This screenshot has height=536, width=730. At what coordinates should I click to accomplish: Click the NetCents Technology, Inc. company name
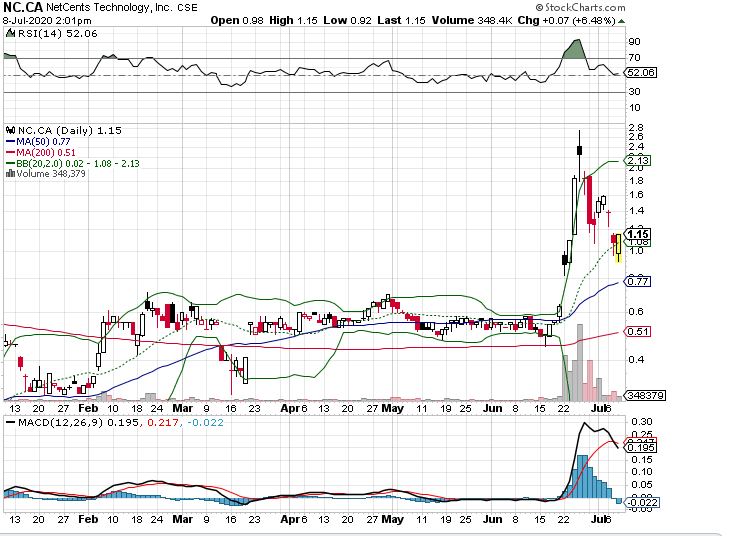coord(109,7)
